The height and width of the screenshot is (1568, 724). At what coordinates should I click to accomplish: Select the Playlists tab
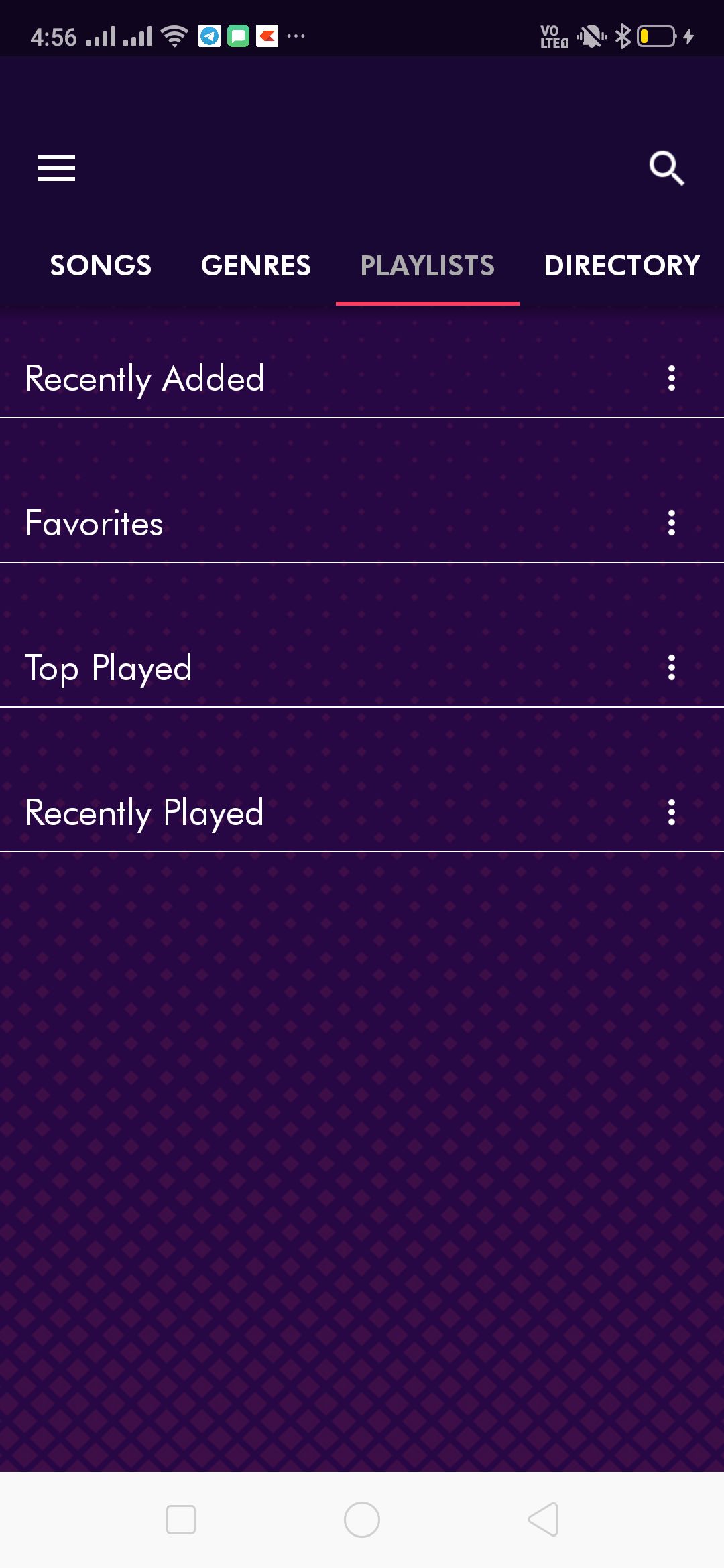point(428,266)
